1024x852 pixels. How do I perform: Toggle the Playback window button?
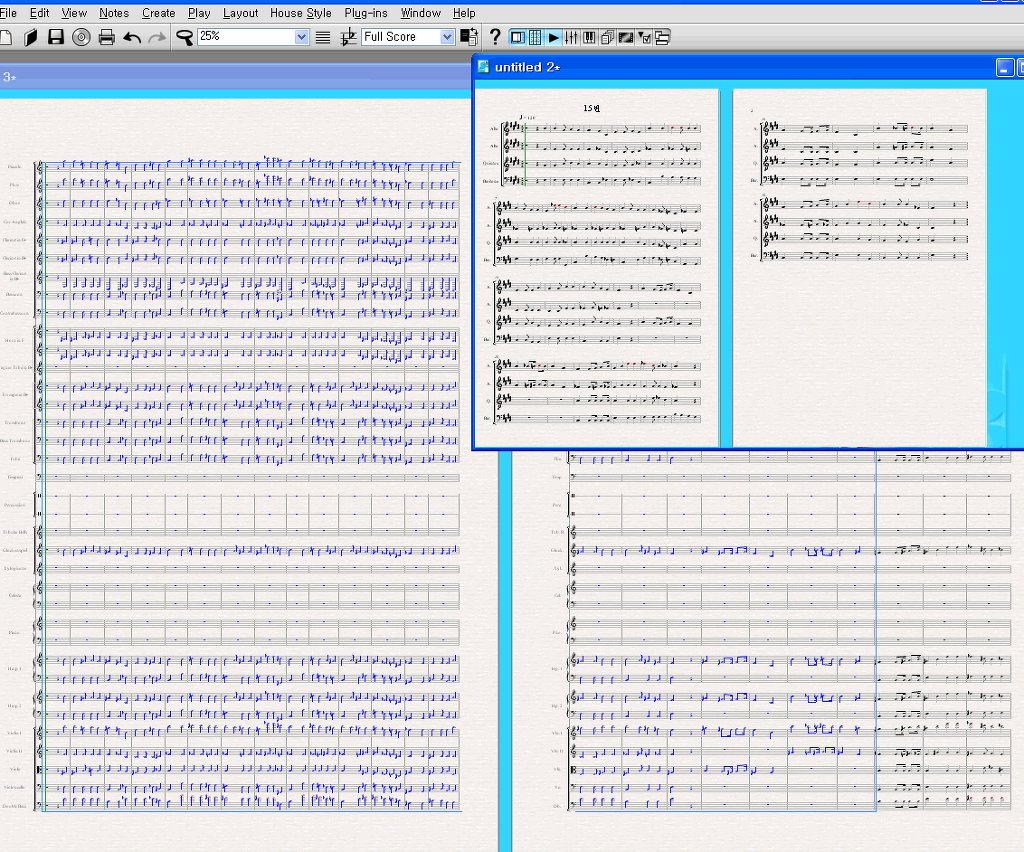(554, 37)
